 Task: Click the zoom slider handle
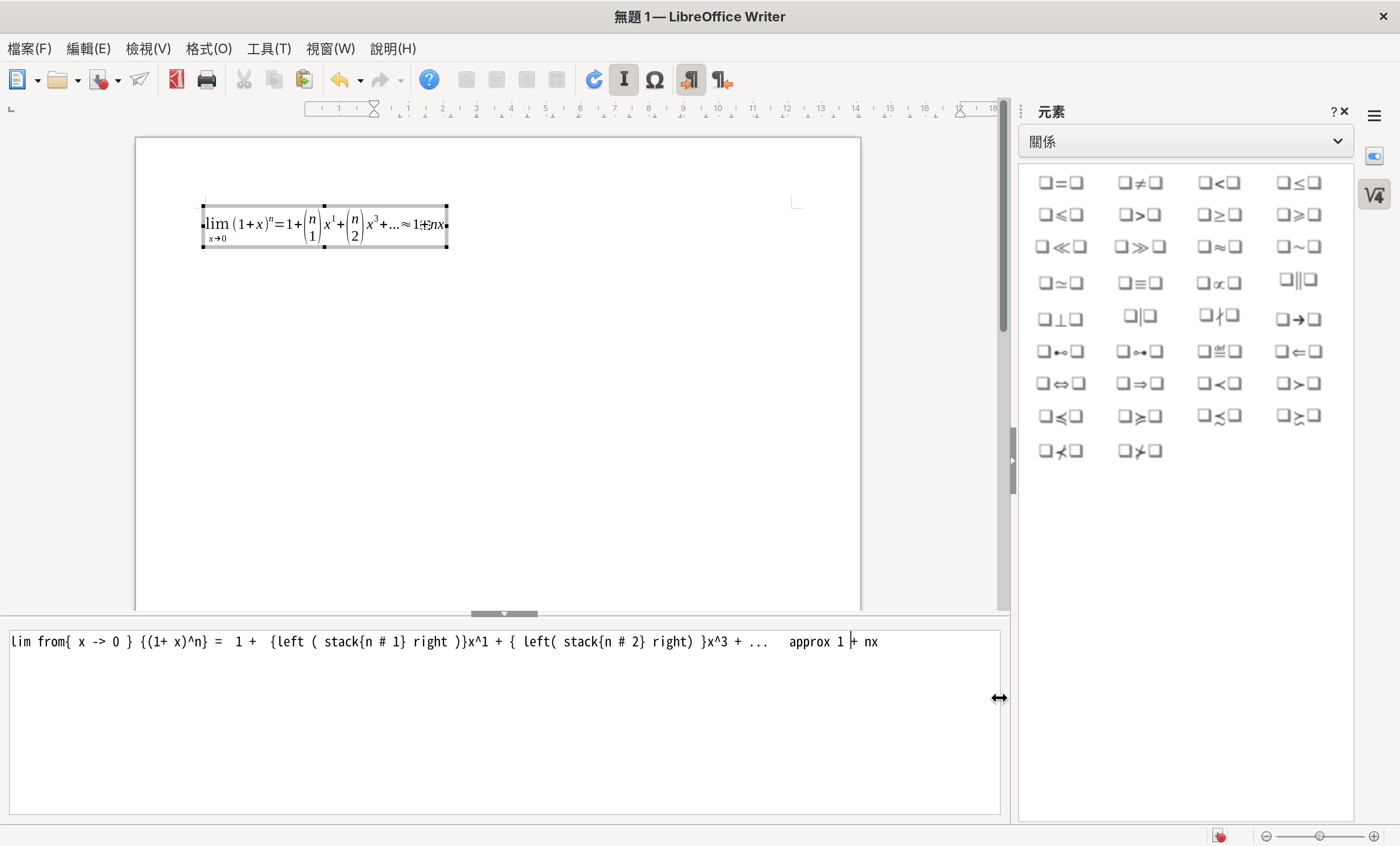[1319, 836]
